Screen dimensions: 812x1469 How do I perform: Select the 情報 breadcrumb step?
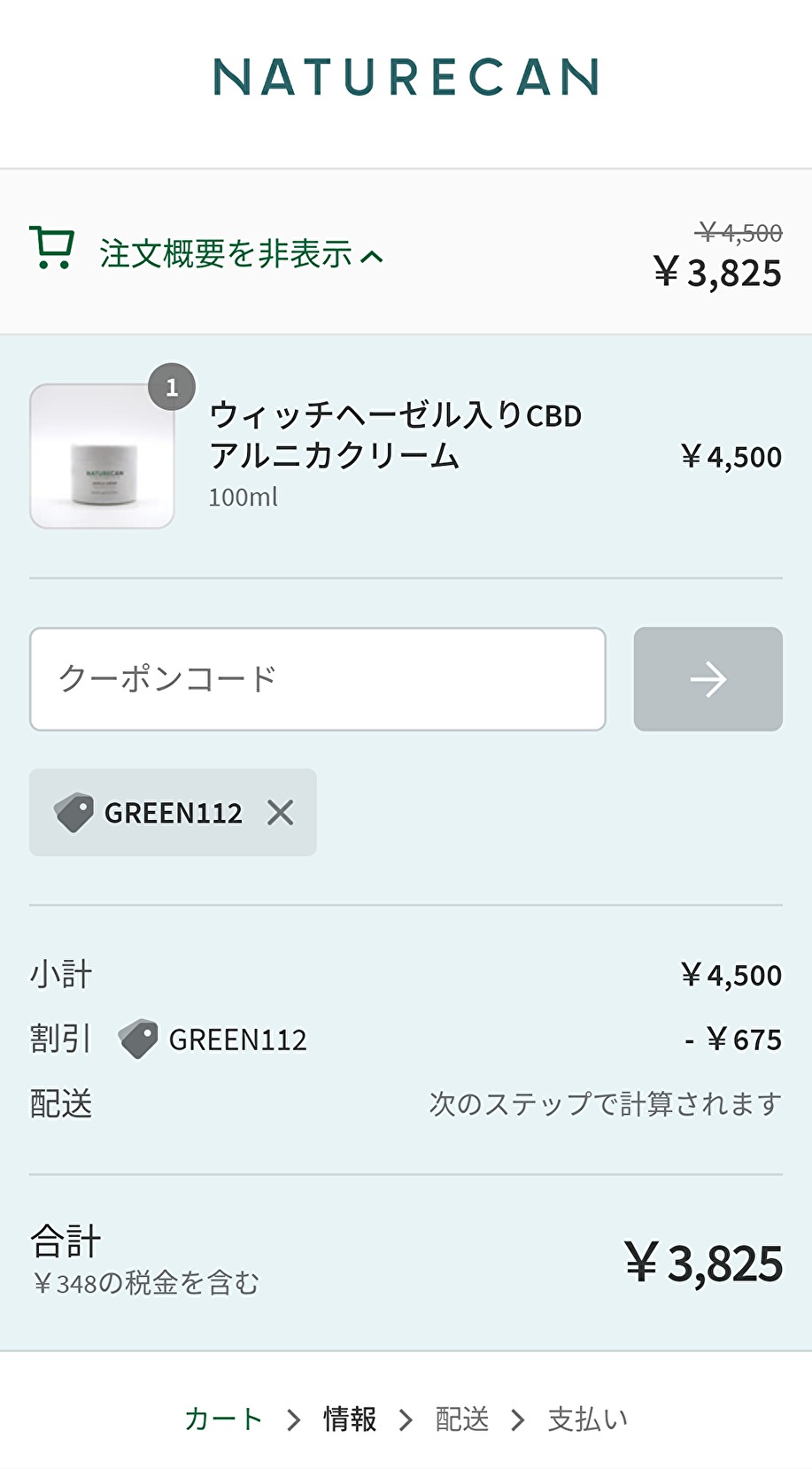[x=350, y=1419]
